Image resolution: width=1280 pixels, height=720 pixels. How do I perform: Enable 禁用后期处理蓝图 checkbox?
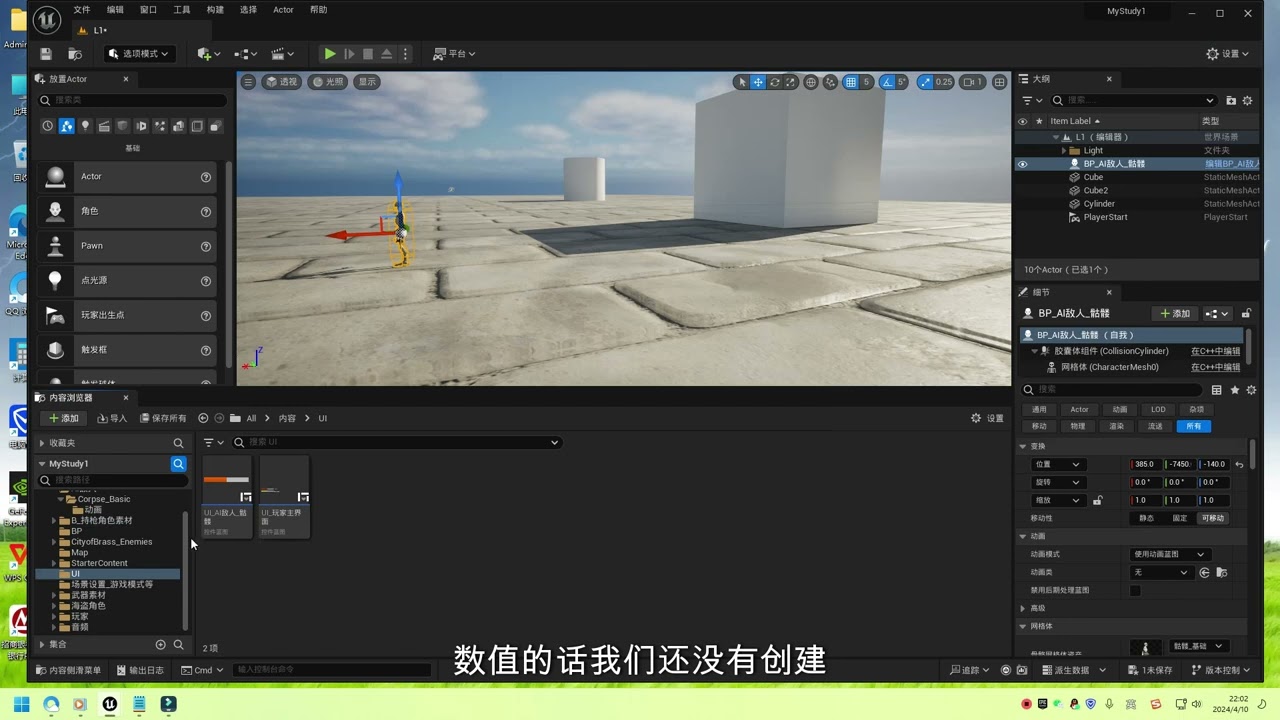pos(1135,590)
